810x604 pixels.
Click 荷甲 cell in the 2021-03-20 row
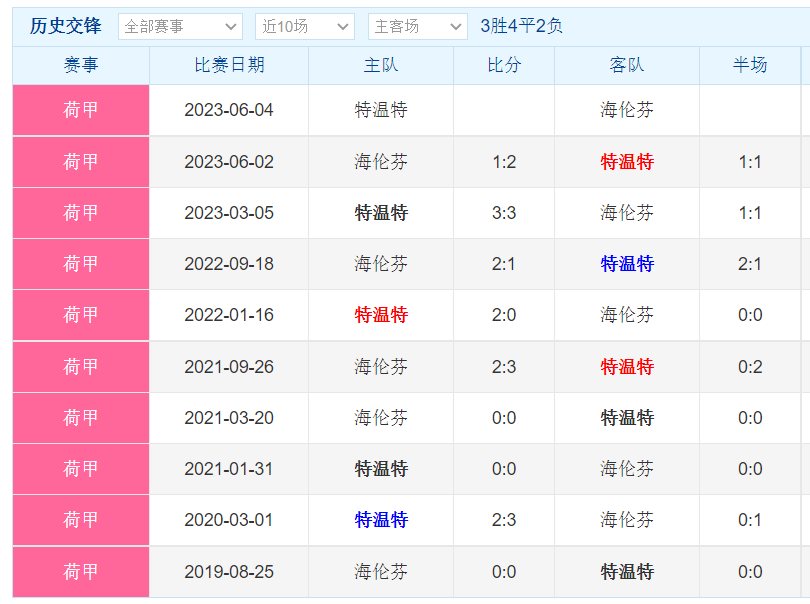[81, 417]
